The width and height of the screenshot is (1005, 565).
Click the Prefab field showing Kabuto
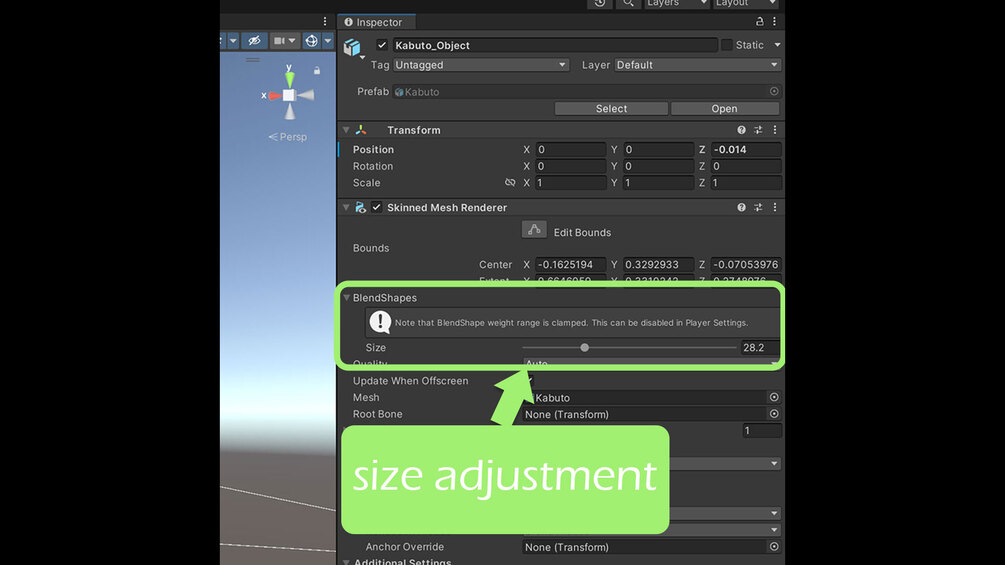[x=580, y=92]
